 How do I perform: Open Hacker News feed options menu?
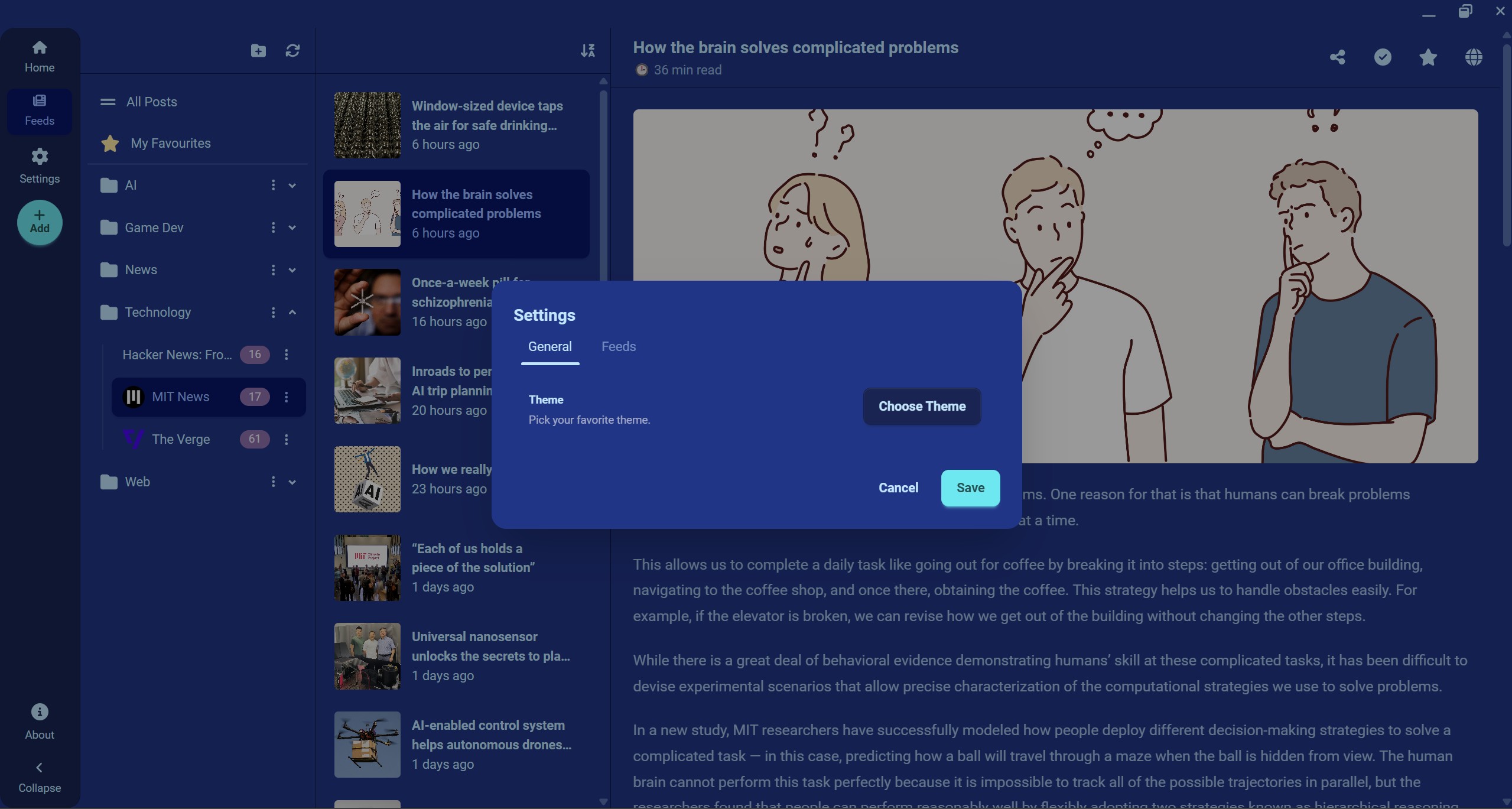click(x=287, y=355)
